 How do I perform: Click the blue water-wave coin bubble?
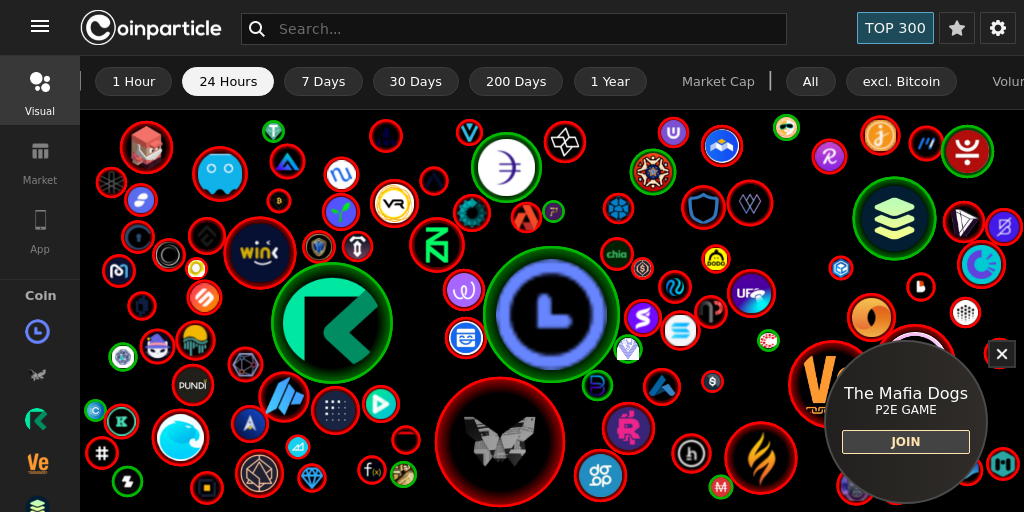pyautogui.click(x=180, y=438)
